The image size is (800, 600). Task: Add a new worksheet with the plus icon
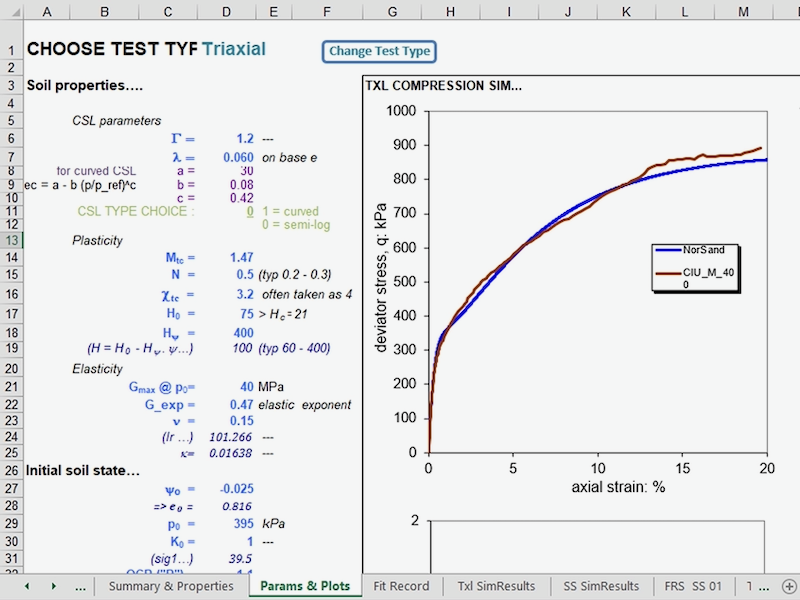pyautogui.click(x=787, y=586)
